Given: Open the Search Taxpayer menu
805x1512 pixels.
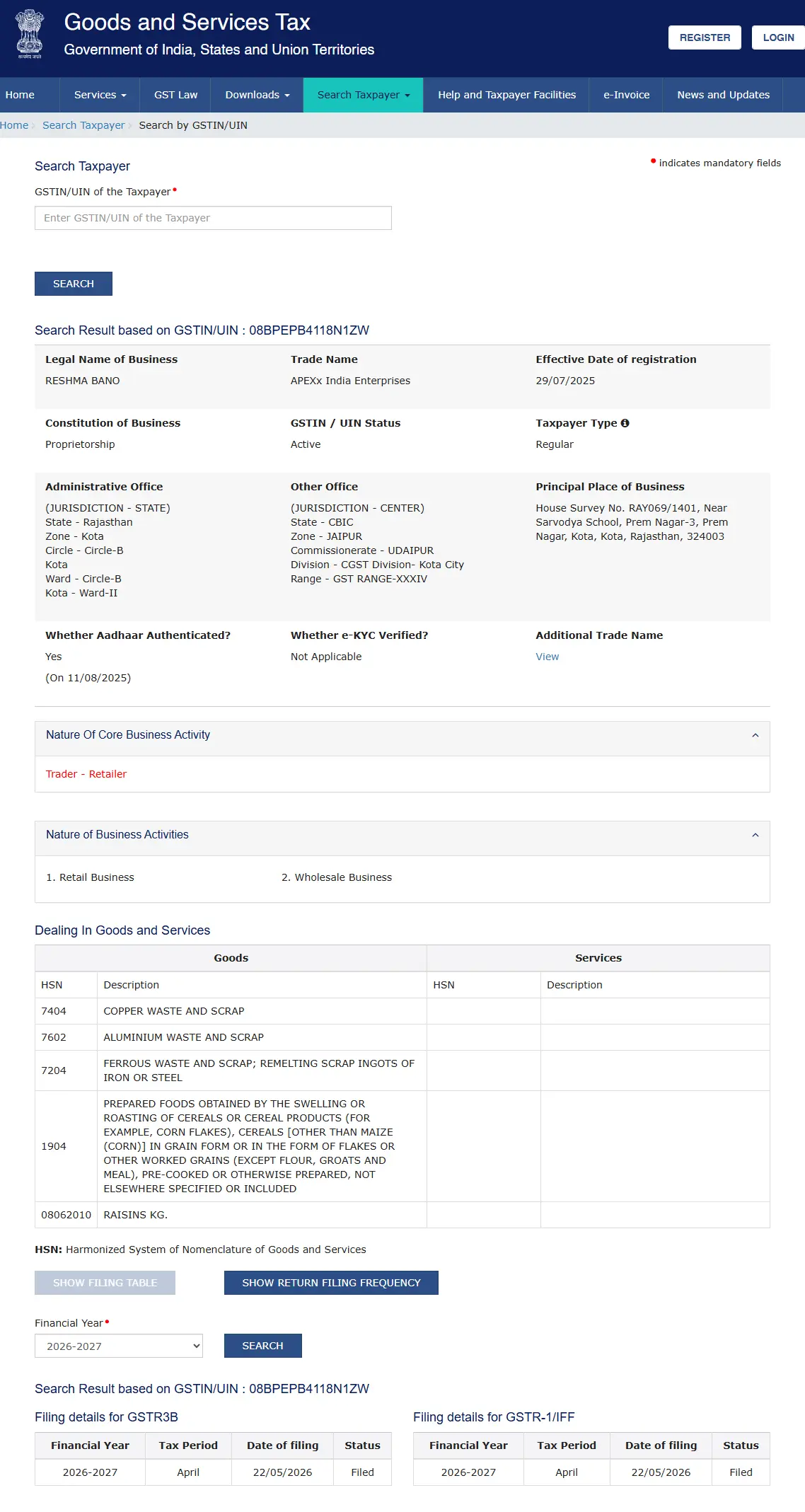Looking at the screenshot, I should pos(364,95).
